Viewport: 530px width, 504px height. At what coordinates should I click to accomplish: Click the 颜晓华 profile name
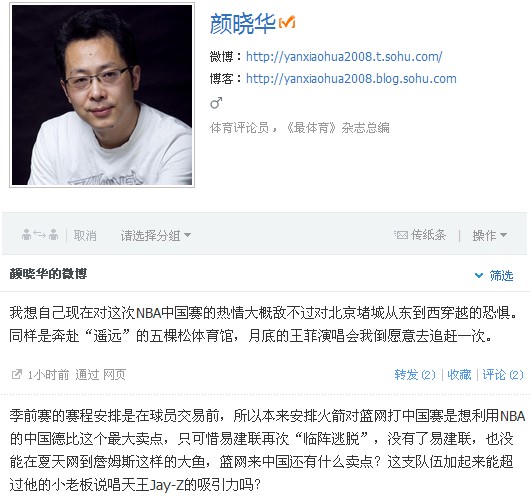click(x=242, y=24)
